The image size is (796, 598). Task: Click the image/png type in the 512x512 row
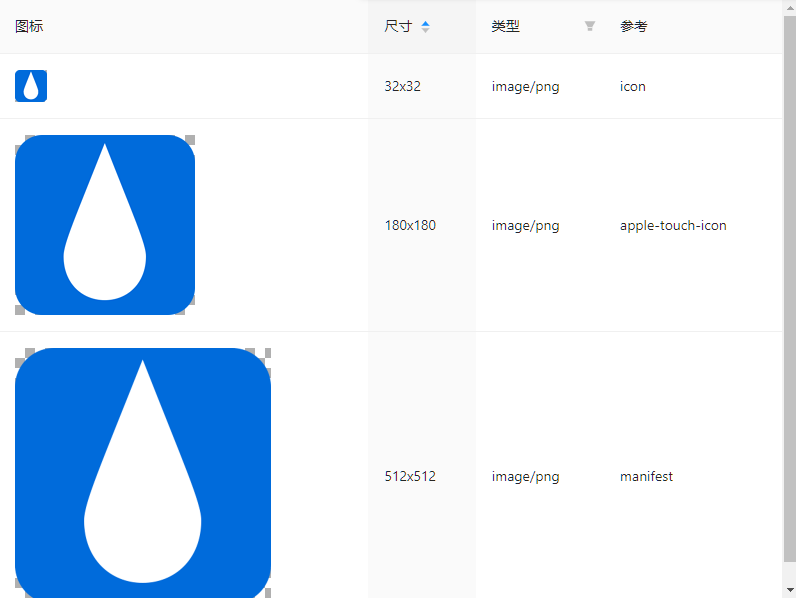[x=525, y=477]
